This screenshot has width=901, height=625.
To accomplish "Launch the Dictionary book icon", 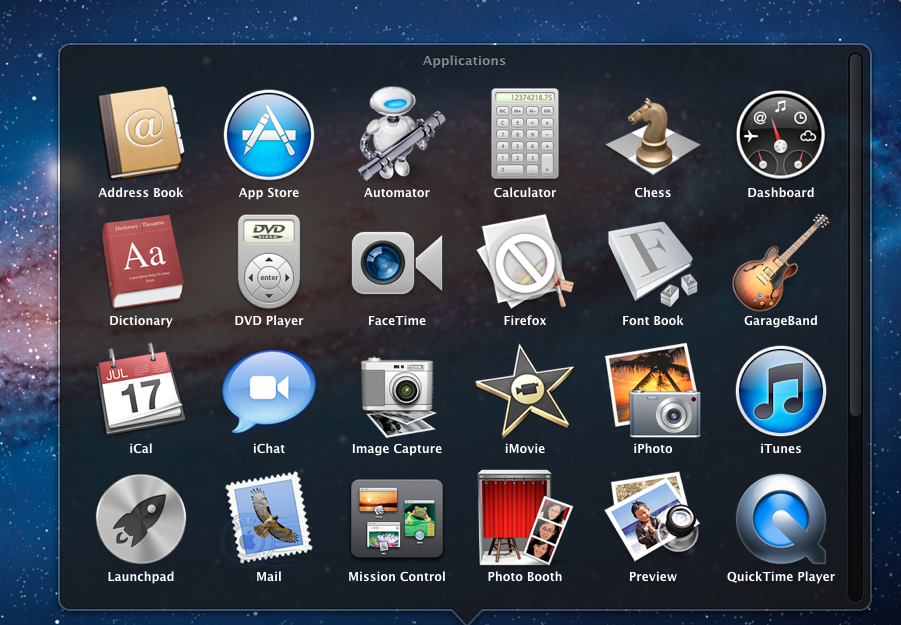I will click(x=142, y=262).
